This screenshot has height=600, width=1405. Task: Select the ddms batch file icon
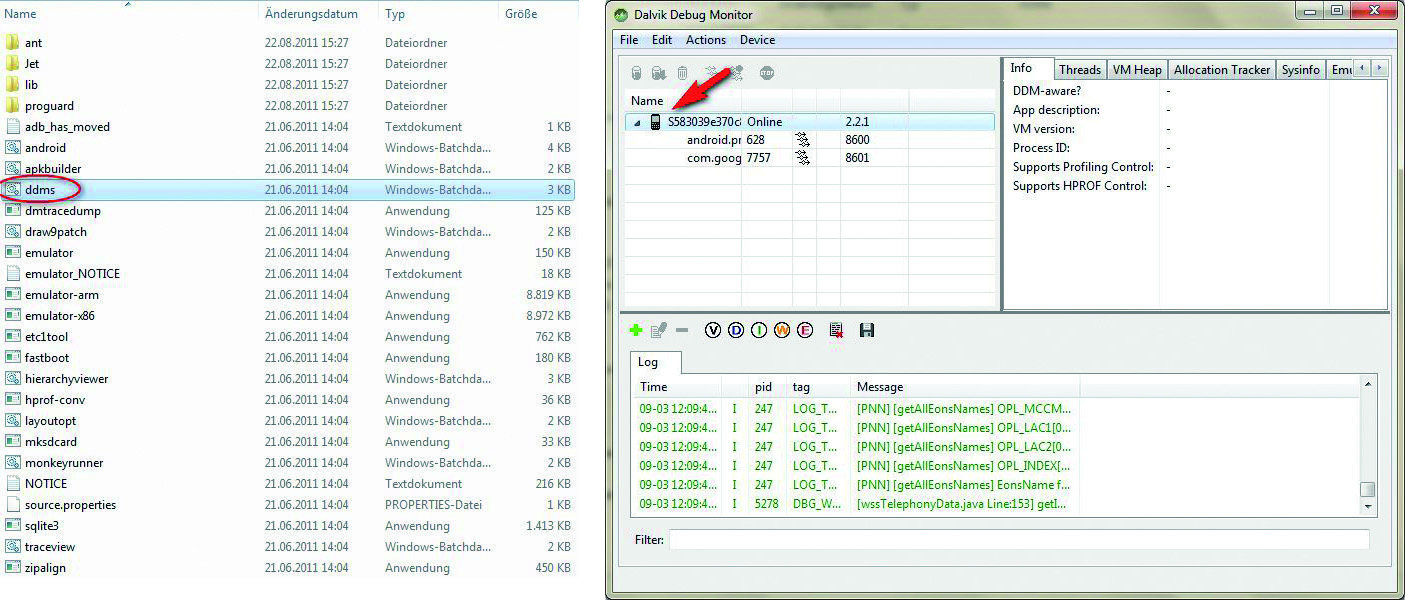click(12, 190)
